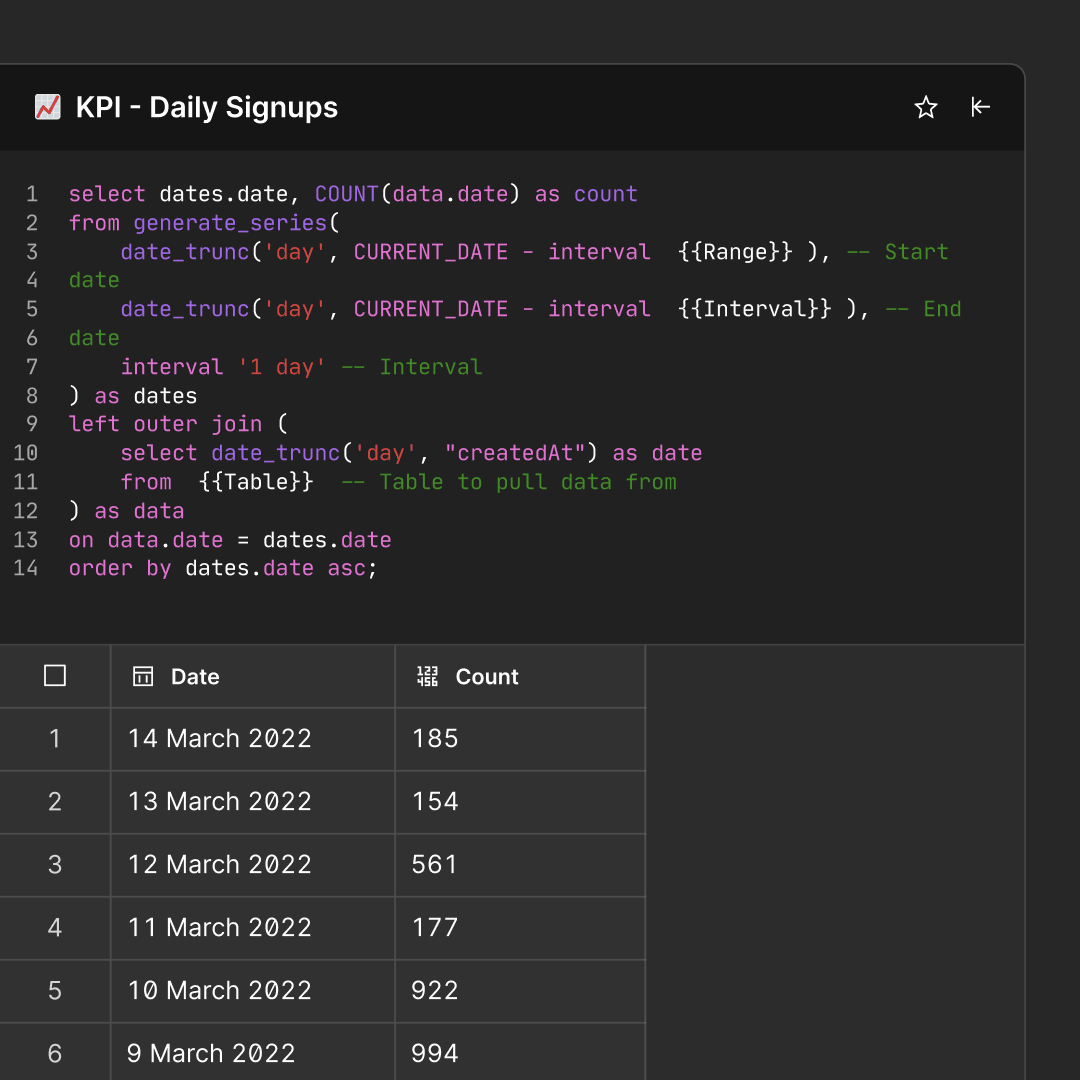
Task: Star the KPI - Daily Signups query
Action: 925,107
